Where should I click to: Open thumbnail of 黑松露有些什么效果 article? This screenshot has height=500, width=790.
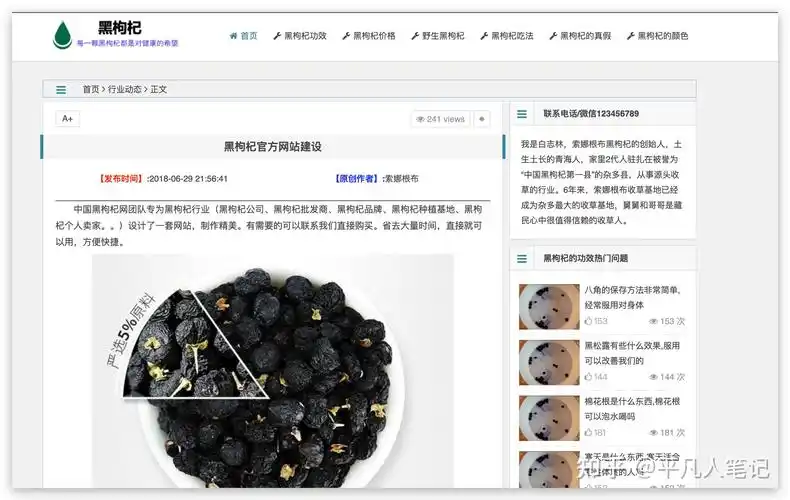click(549, 362)
